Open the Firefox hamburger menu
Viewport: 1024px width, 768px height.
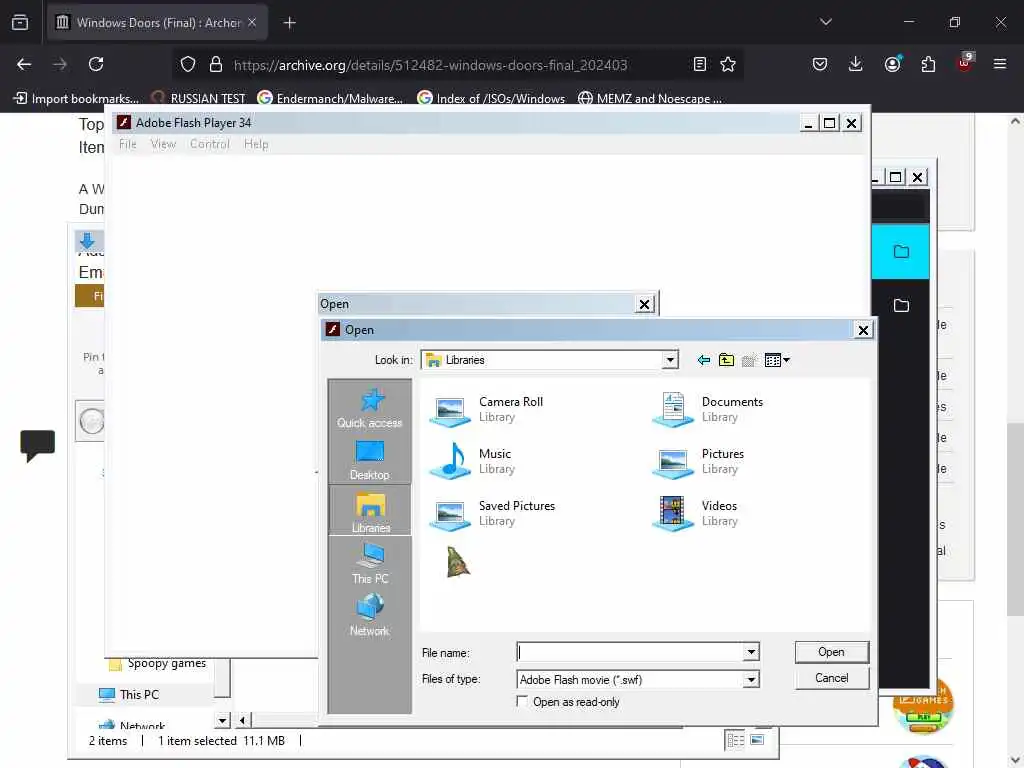point(1000,64)
